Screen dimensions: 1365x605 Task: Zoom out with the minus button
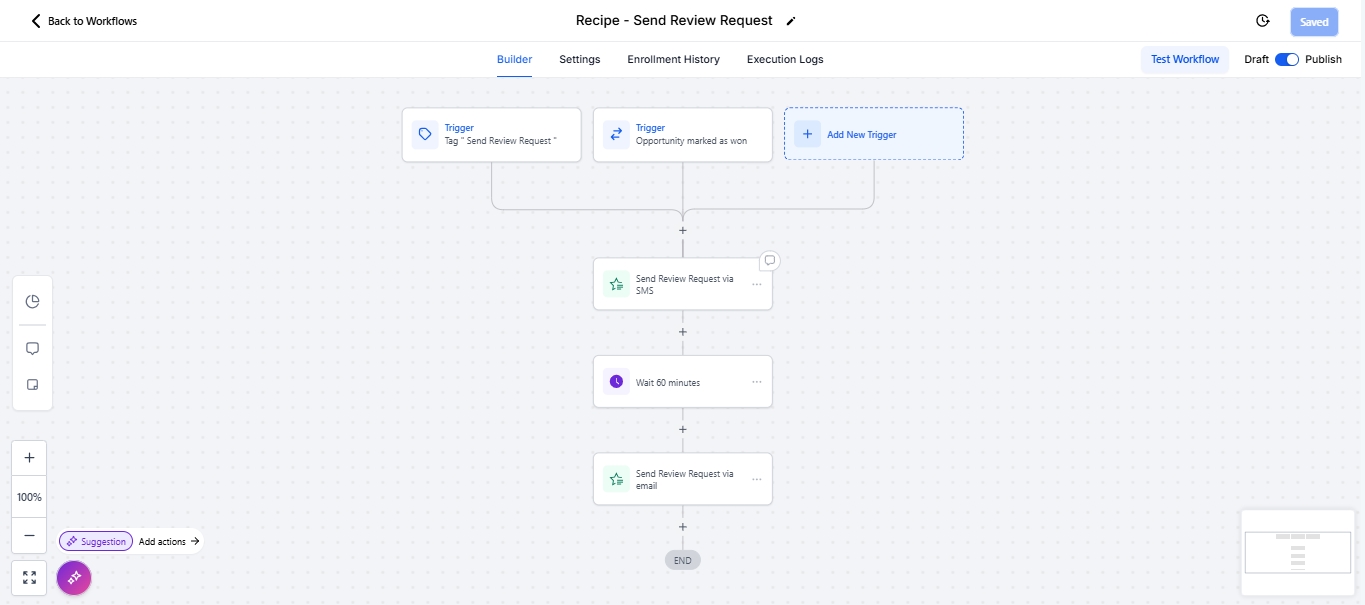pyautogui.click(x=29, y=536)
